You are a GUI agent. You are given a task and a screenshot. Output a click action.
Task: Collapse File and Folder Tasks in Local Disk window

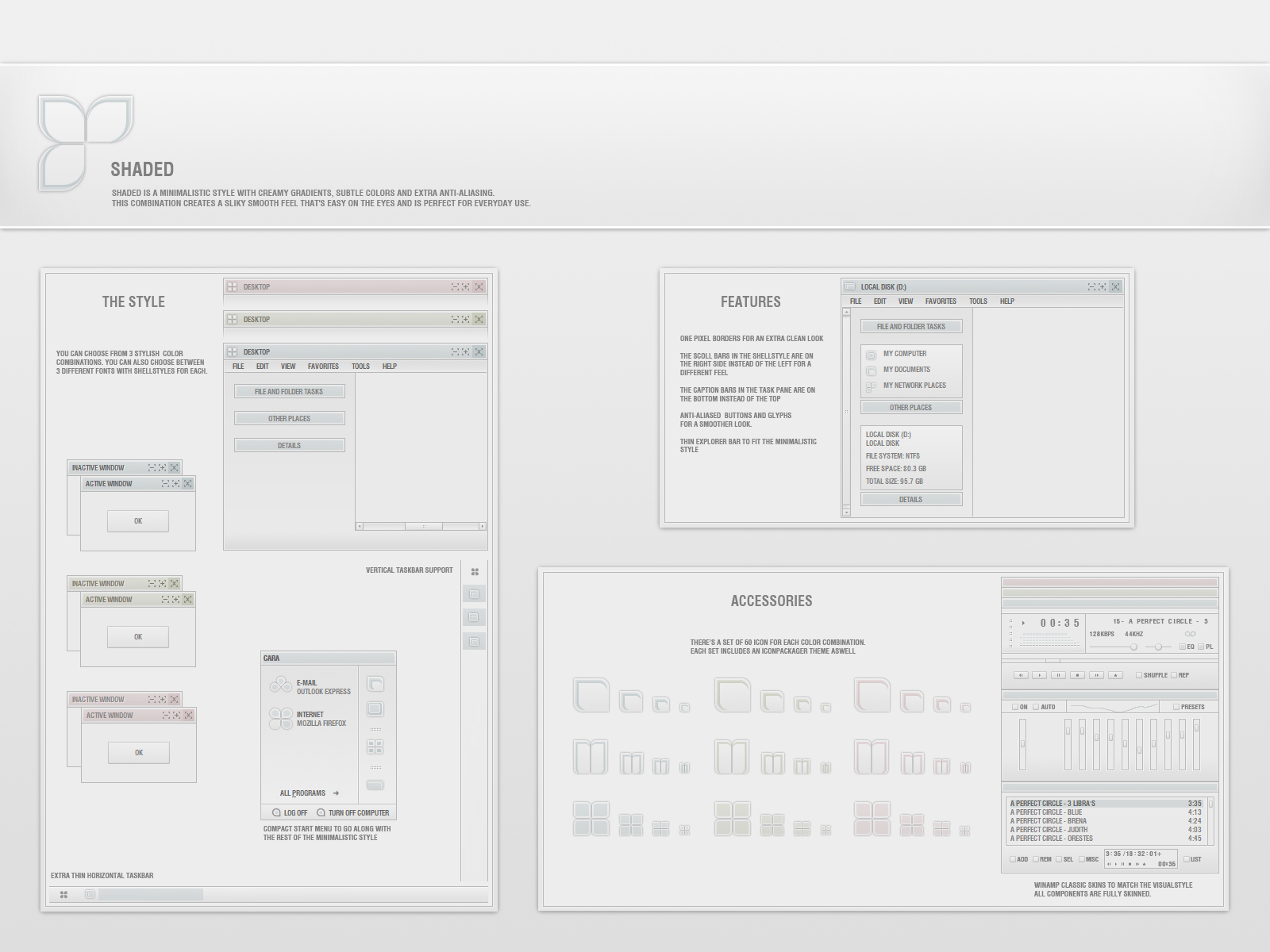[x=911, y=326]
